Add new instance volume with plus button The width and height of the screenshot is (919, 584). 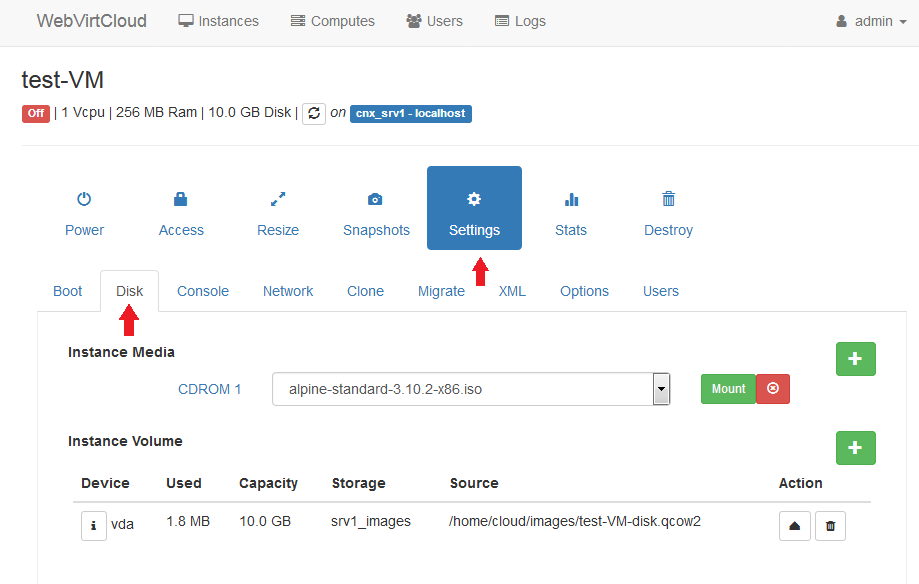click(x=855, y=448)
